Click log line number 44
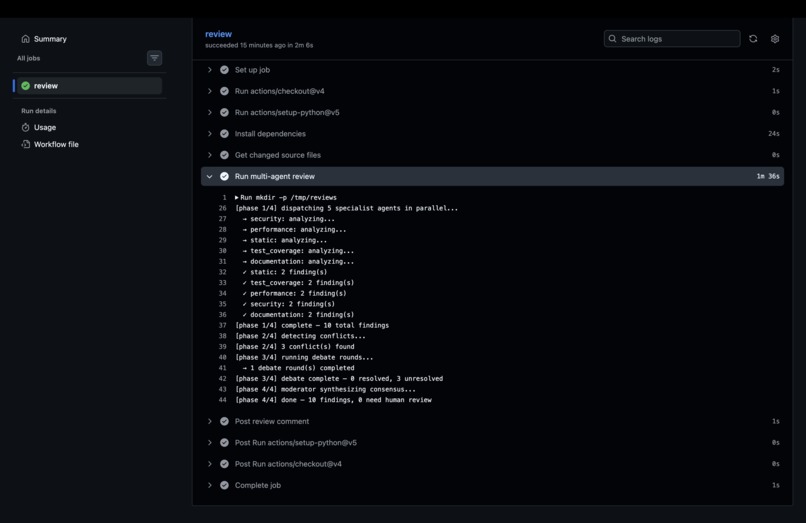The height and width of the screenshot is (523, 806). [x=223, y=400]
